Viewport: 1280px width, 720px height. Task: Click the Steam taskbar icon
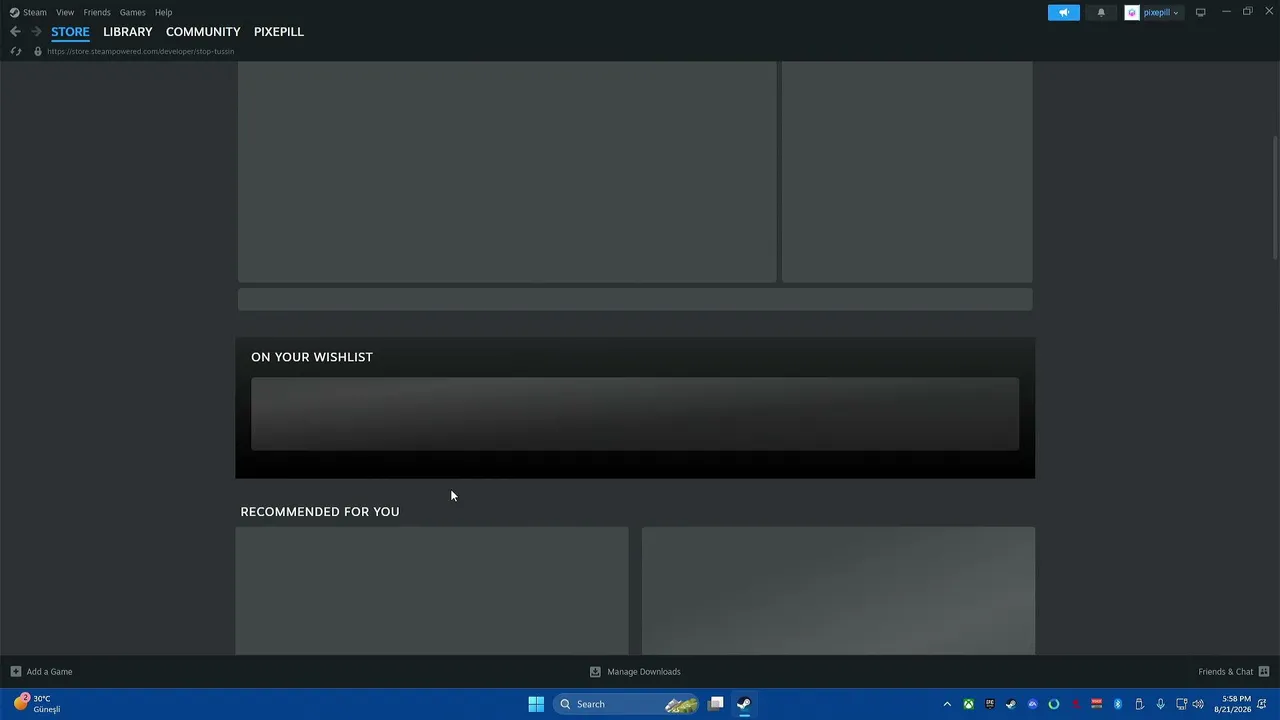pos(744,704)
